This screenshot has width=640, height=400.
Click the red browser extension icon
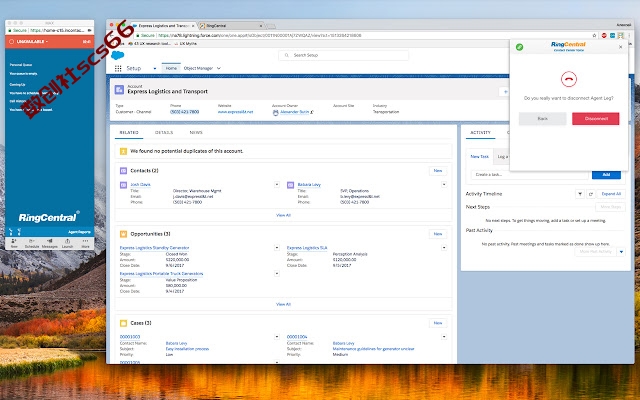click(604, 36)
